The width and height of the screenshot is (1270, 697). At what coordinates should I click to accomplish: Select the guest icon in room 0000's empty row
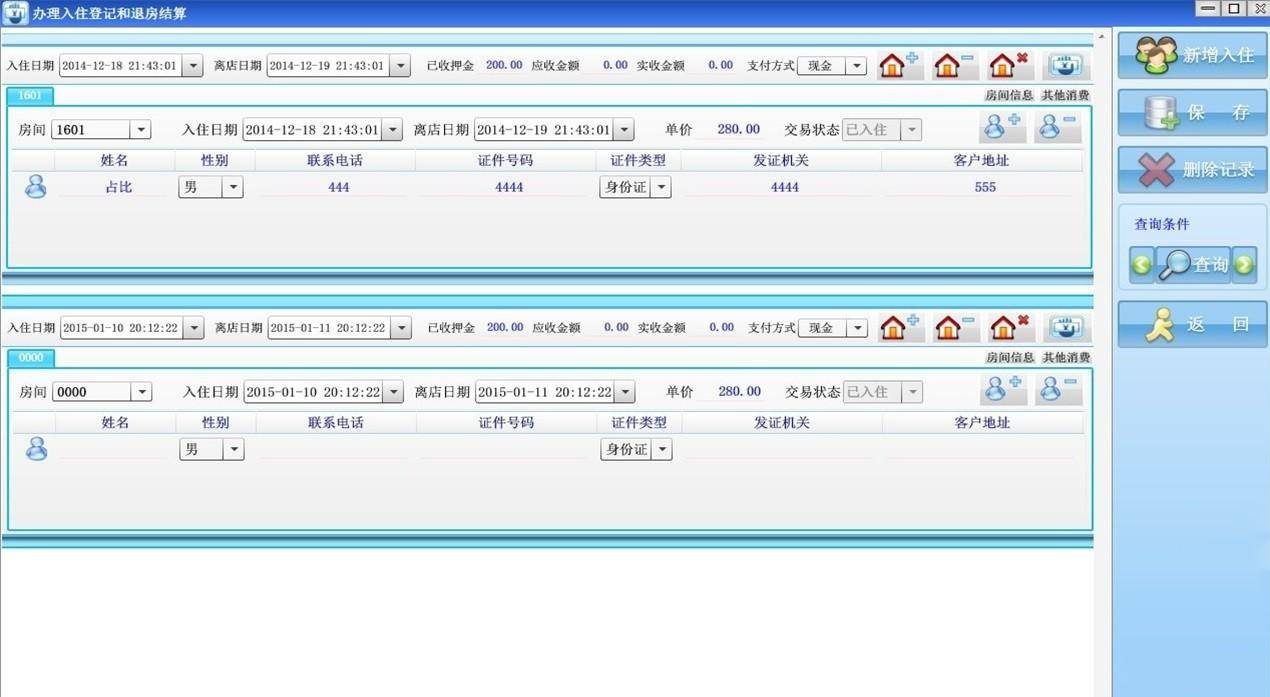click(36, 449)
